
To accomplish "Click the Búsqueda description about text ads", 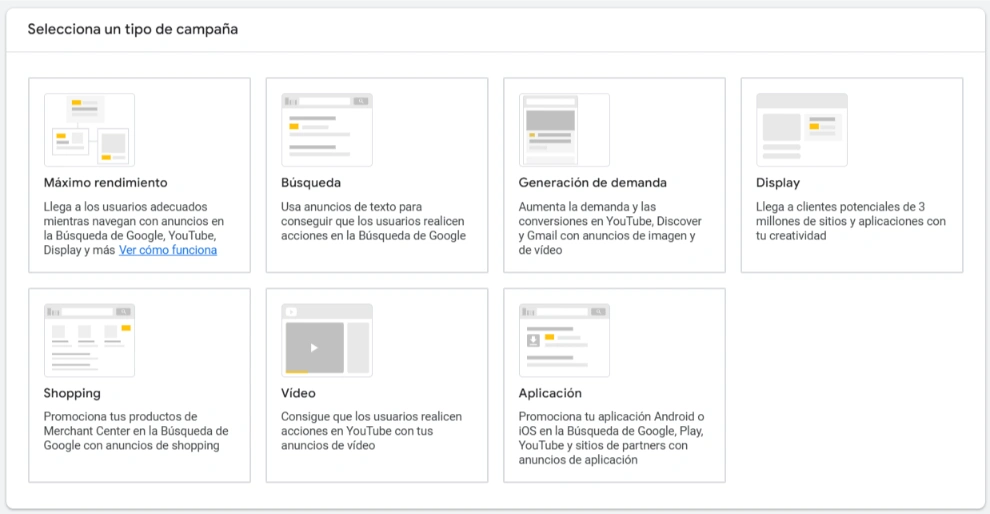I will (x=373, y=221).
